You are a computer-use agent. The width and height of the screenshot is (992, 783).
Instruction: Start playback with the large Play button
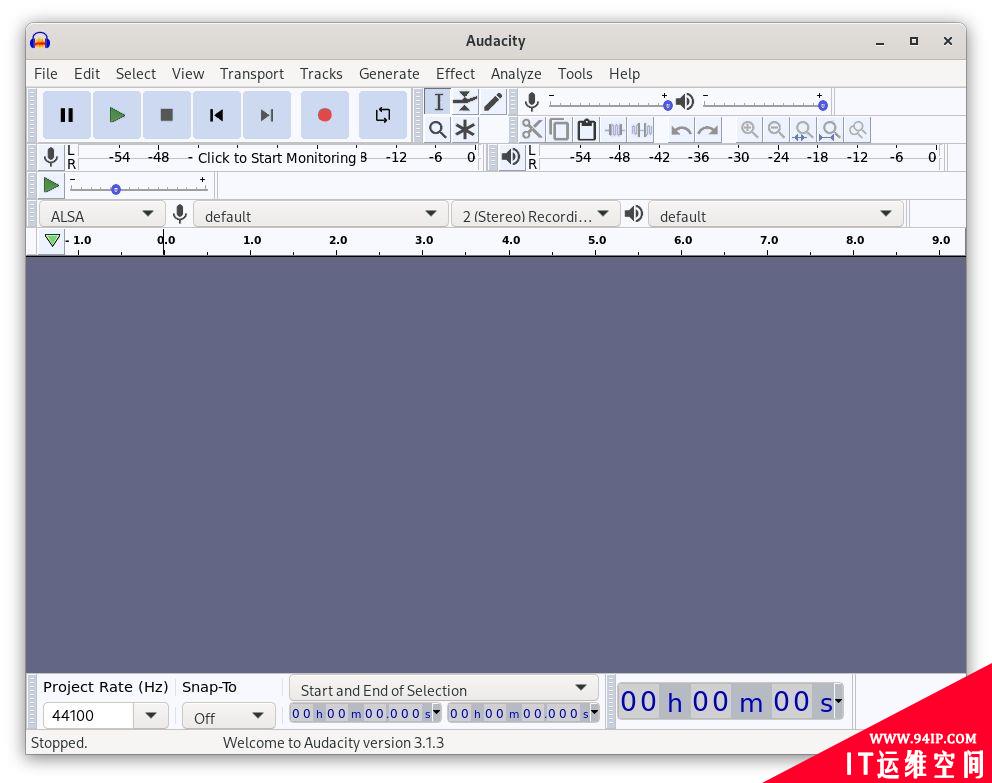click(x=117, y=115)
